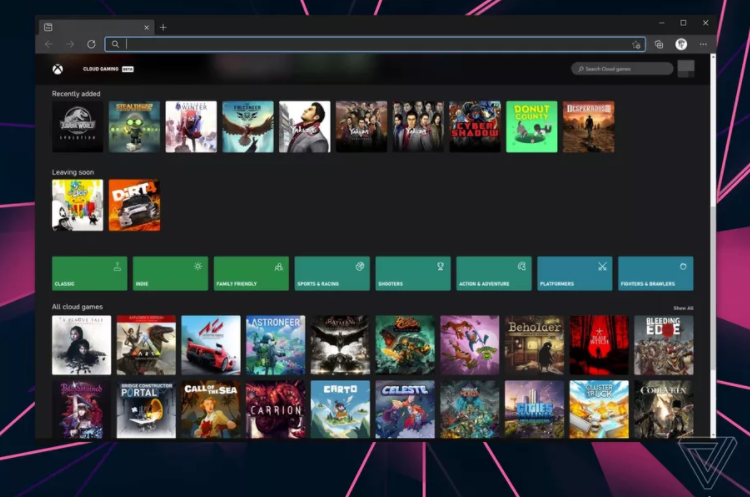This screenshot has width=750, height=497.
Task: Open the Blair Witch game tile
Action: tap(599, 345)
